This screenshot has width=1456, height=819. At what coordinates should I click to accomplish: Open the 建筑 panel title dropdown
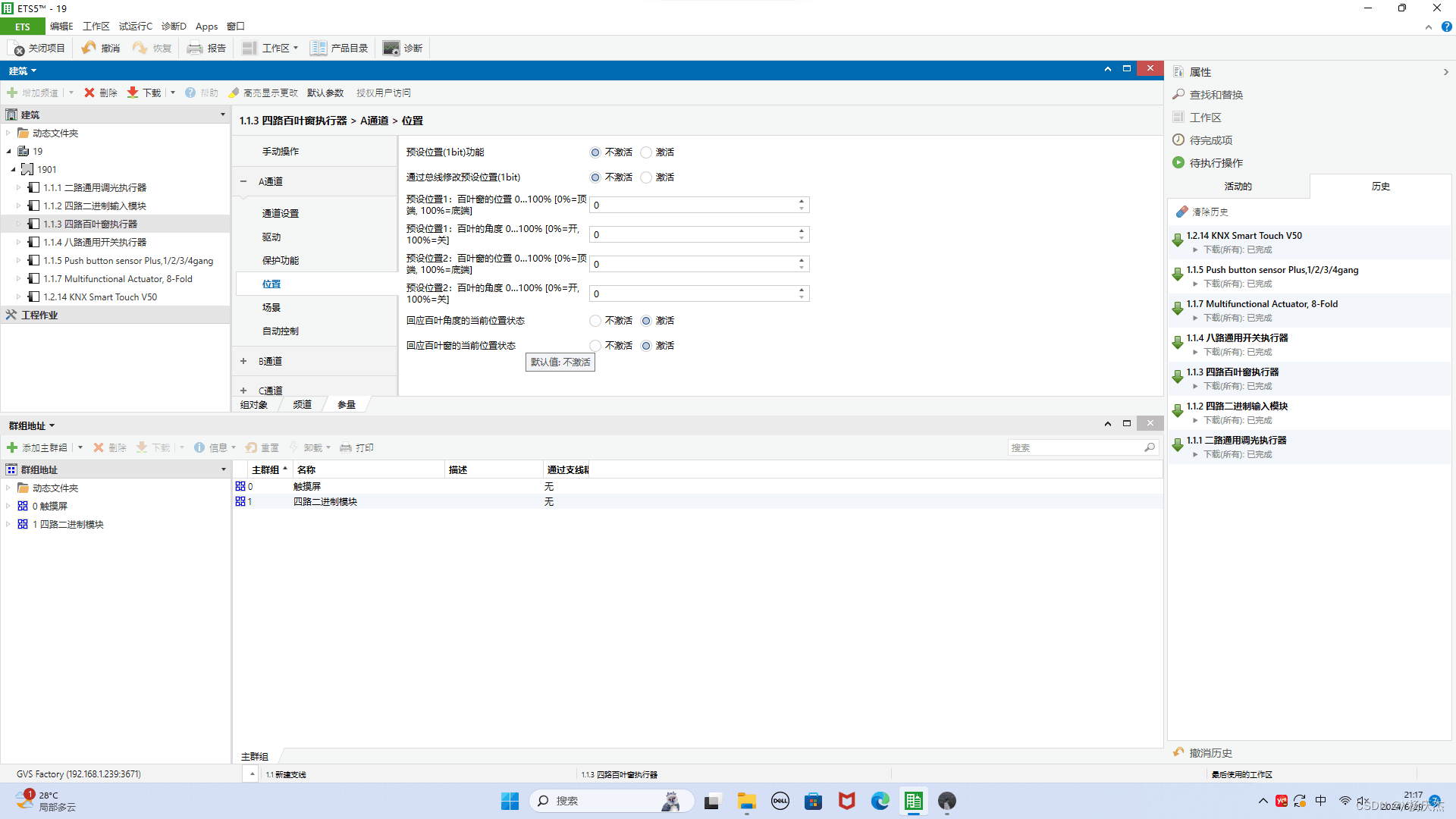[x=24, y=71]
